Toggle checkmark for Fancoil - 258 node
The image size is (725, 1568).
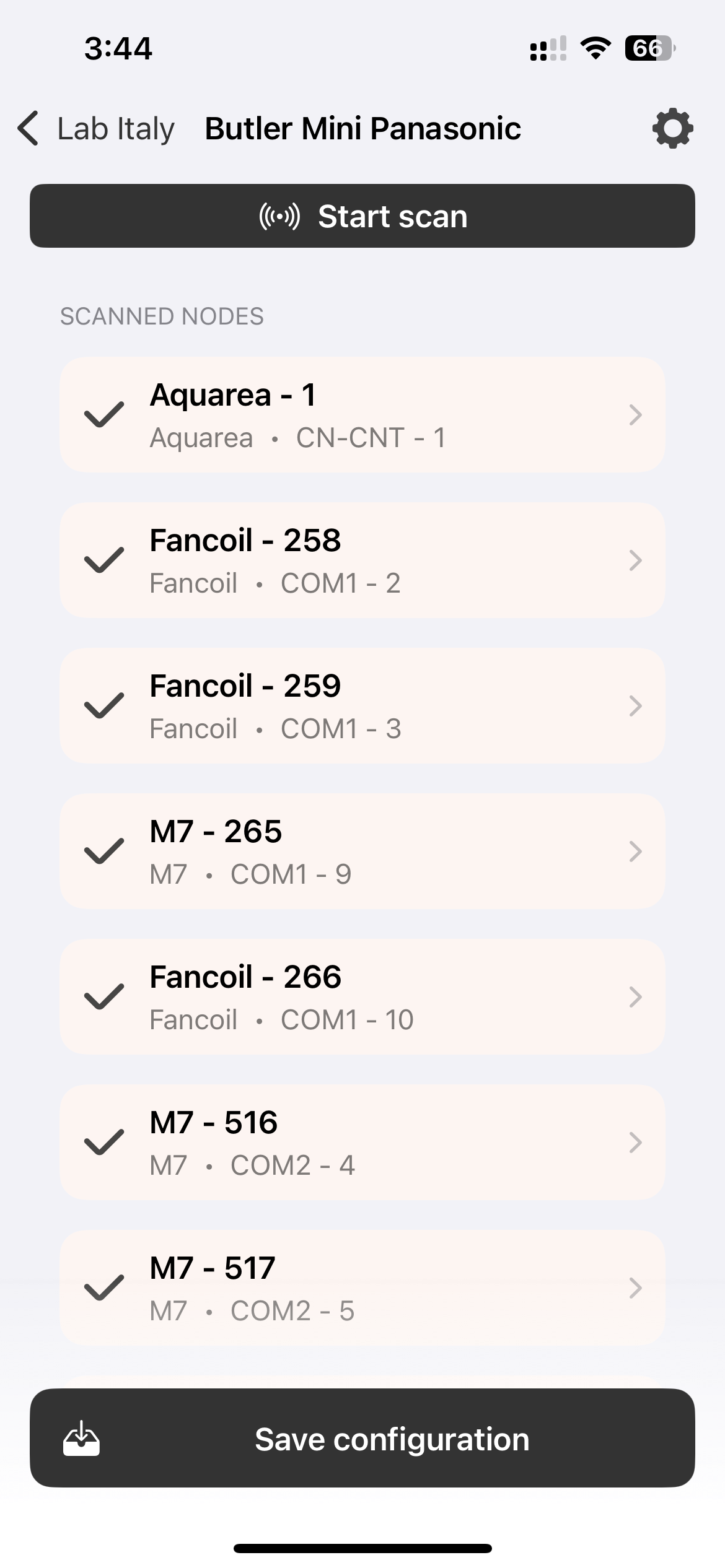tap(104, 560)
